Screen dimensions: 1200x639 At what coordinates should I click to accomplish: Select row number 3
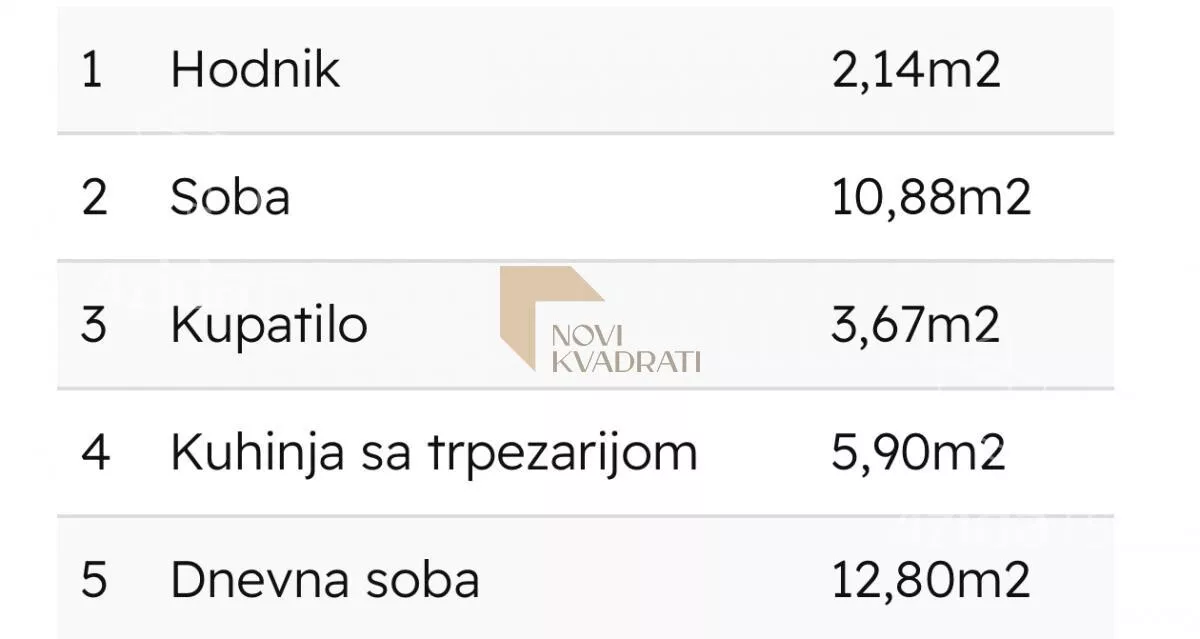pyautogui.click(x=93, y=325)
